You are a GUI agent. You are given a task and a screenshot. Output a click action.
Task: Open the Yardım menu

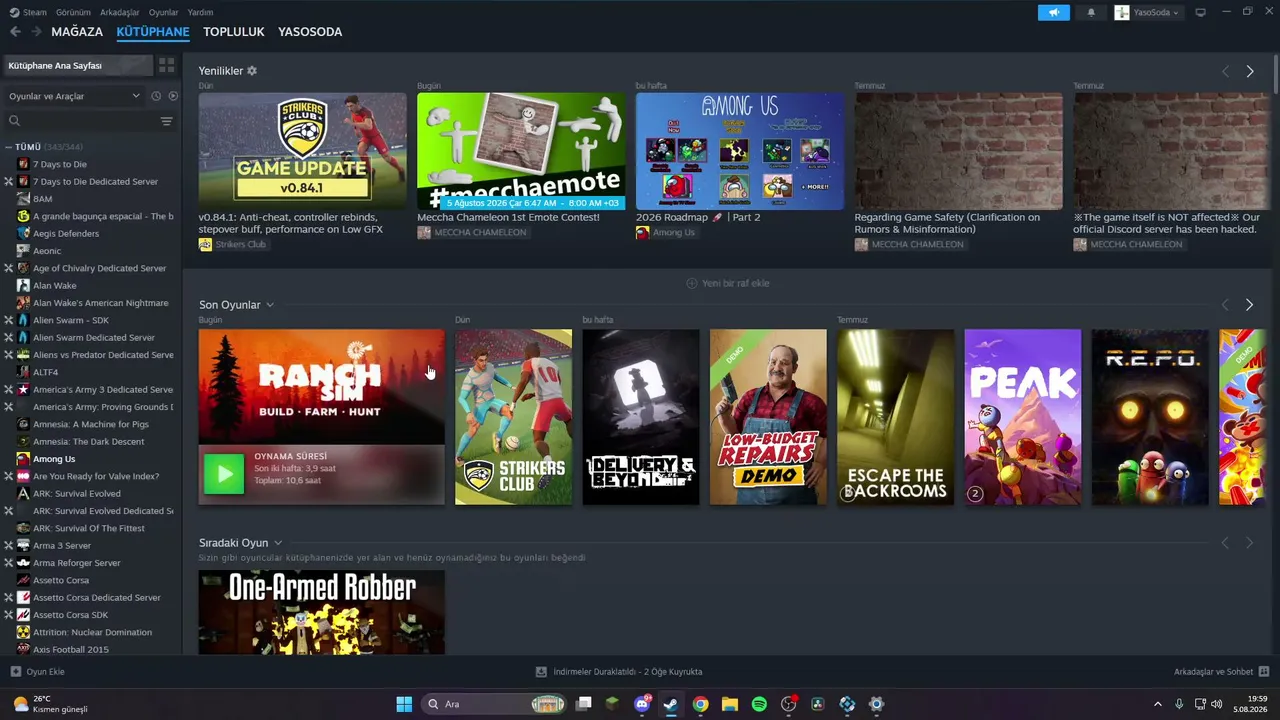tap(200, 12)
